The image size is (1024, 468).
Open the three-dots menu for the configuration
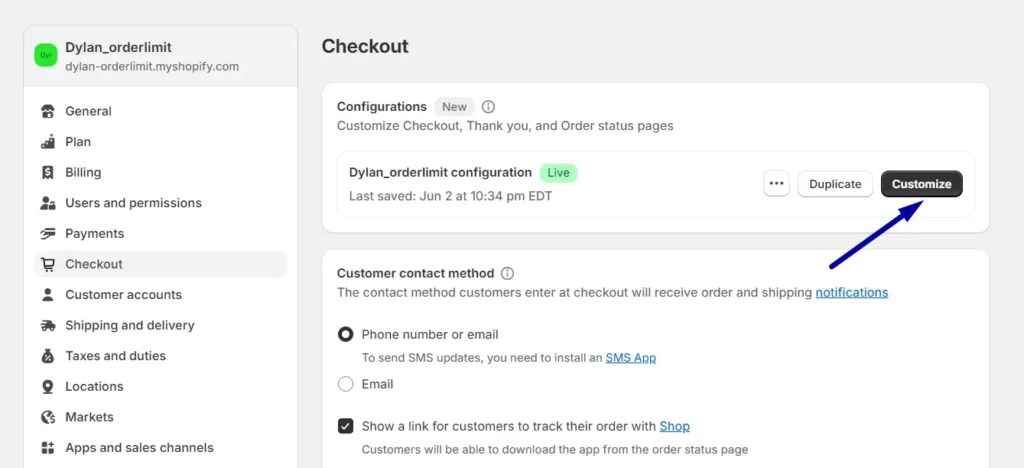point(776,184)
